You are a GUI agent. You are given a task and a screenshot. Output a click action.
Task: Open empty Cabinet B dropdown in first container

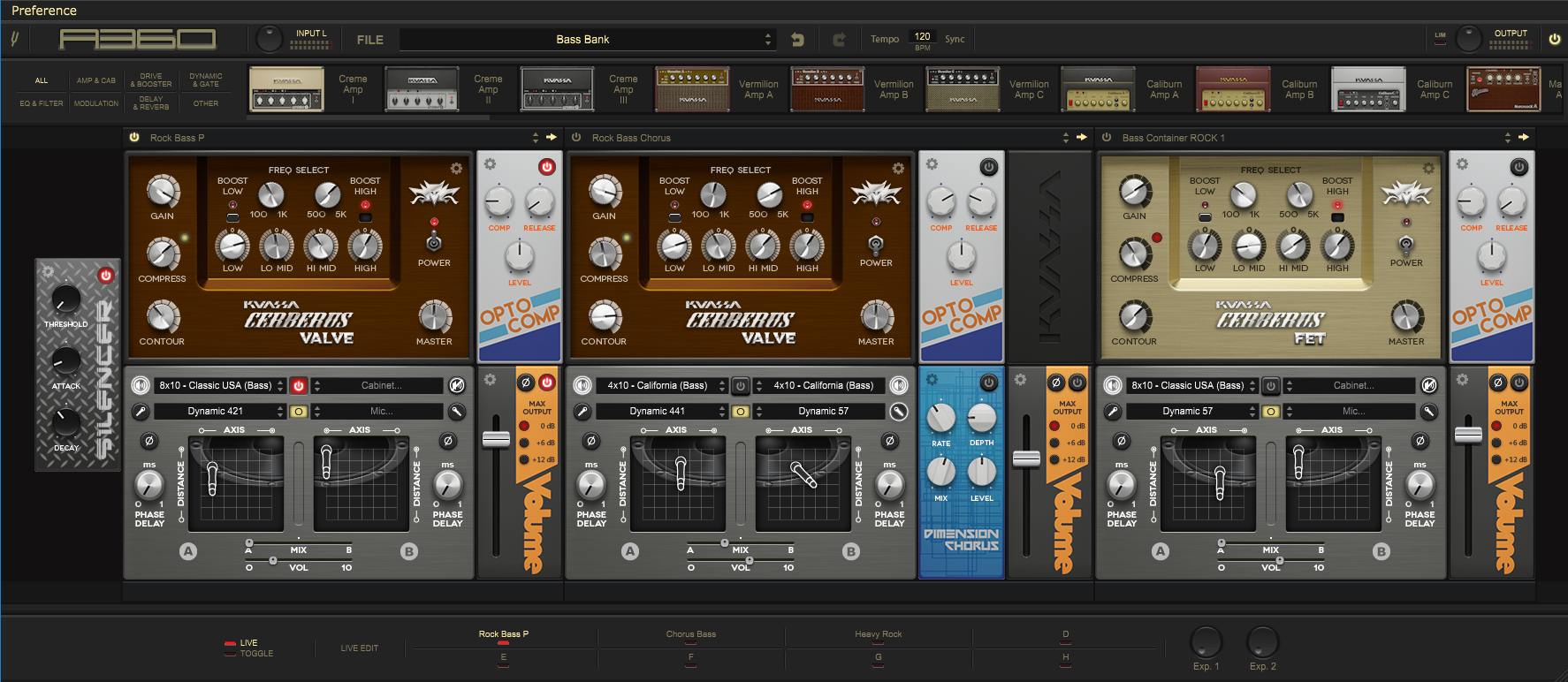378,386
